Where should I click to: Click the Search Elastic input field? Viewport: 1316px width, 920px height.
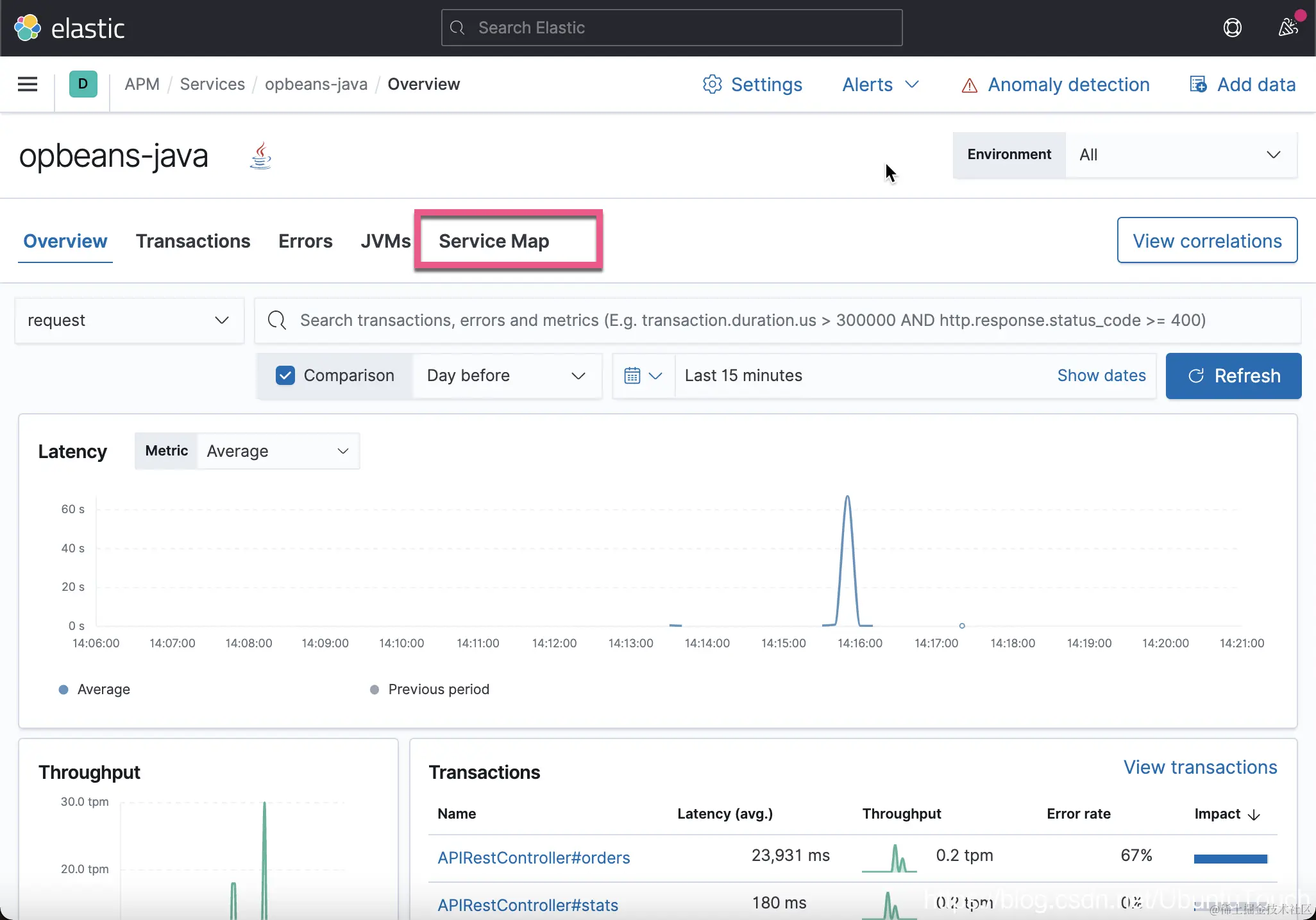tap(671, 28)
